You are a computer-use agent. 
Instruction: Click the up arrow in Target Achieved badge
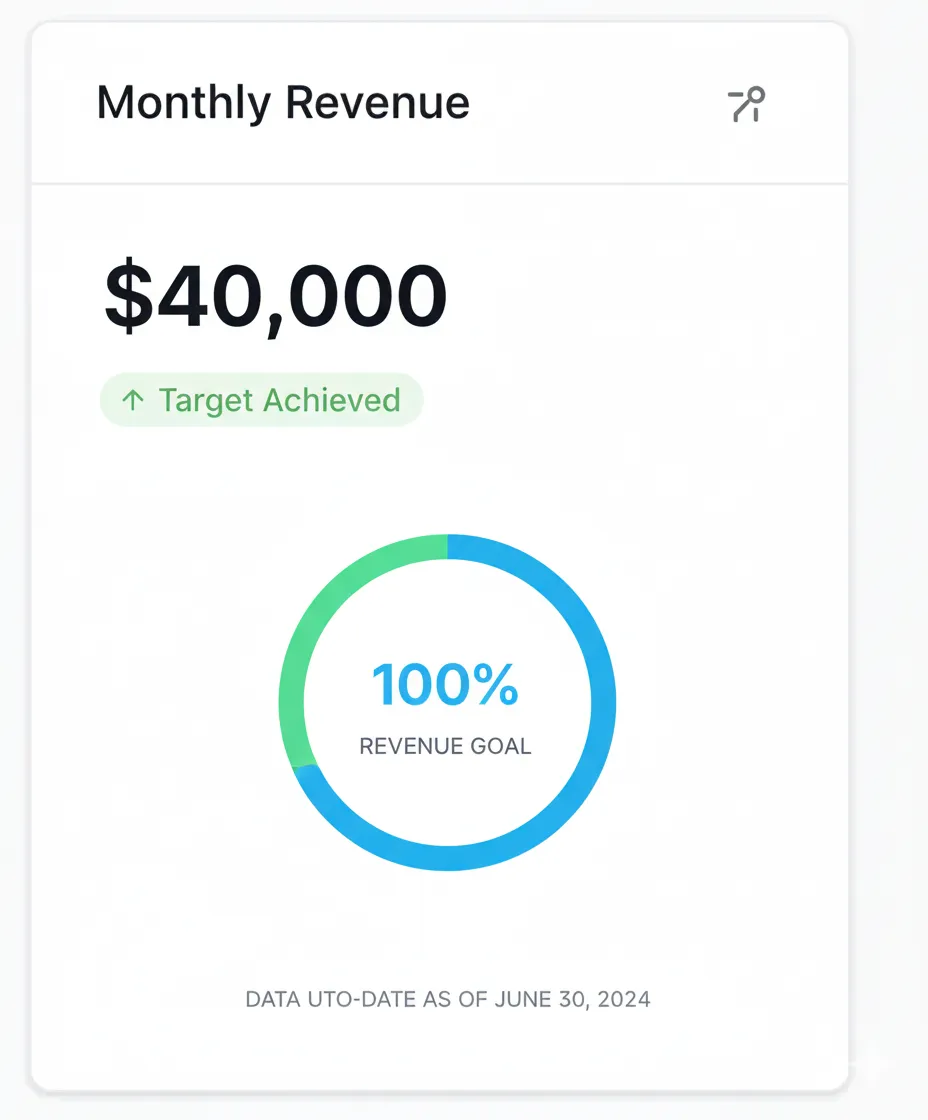click(x=132, y=401)
